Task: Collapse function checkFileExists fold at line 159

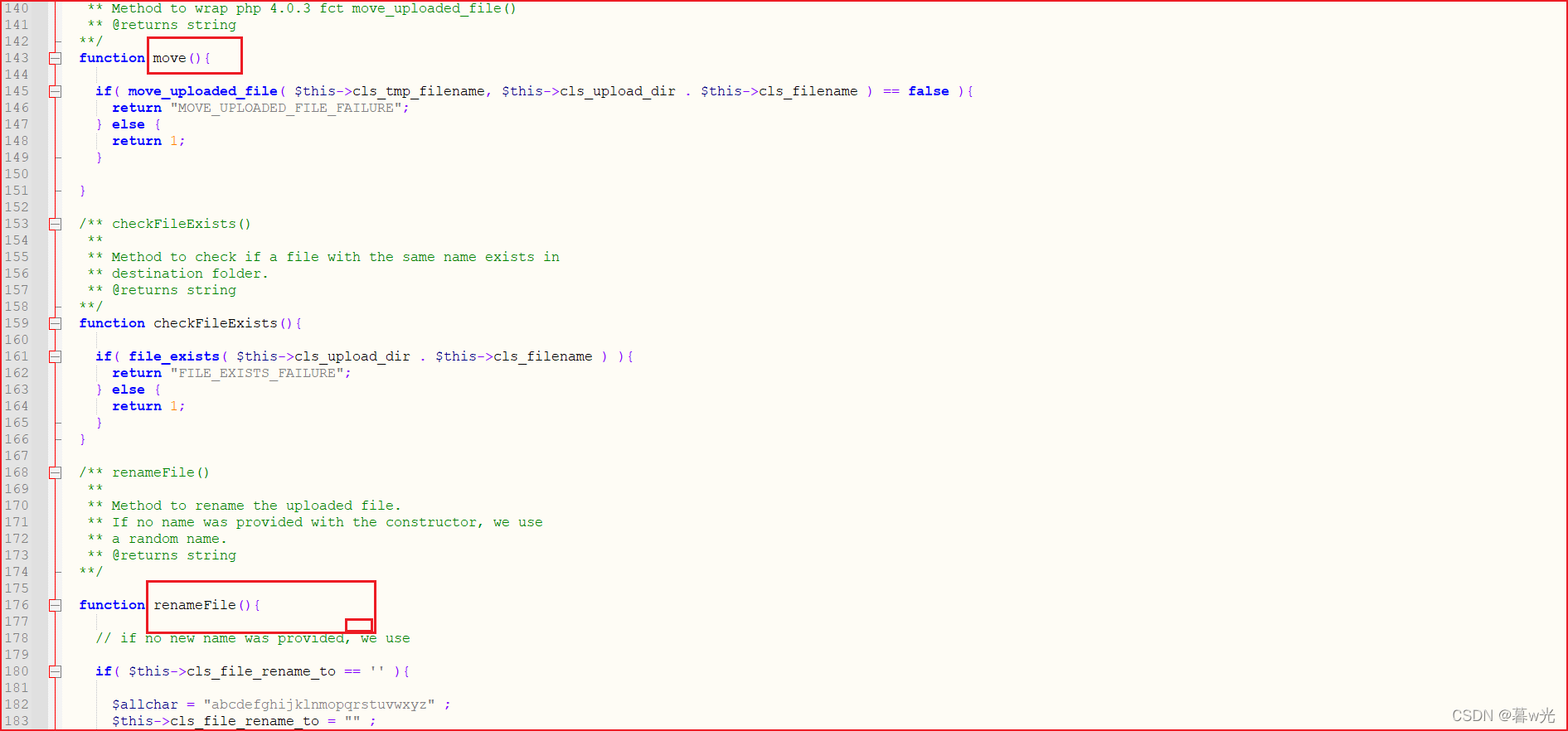Action: point(55,323)
